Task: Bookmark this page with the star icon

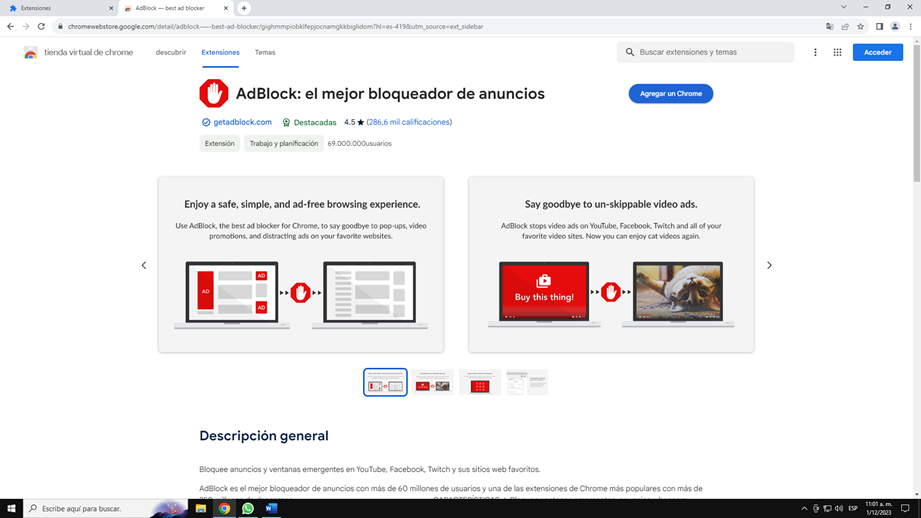Action: coord(861,26)
